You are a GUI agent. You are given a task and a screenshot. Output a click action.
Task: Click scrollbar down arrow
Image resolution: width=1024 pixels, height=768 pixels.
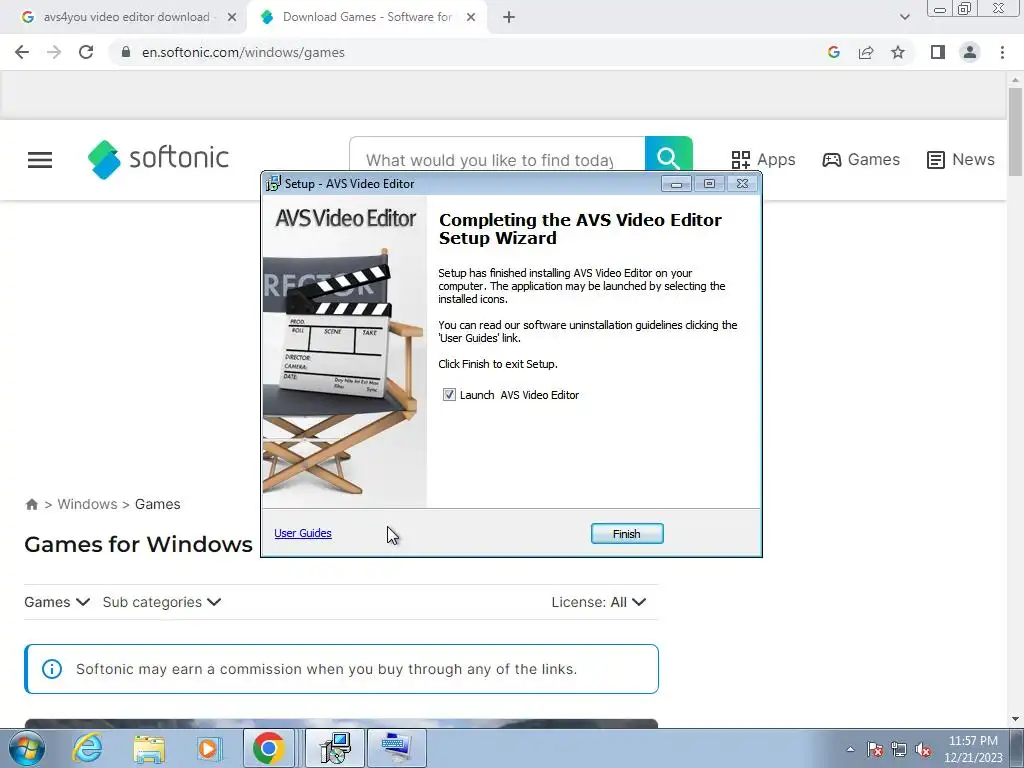(x=1015, y=719)
